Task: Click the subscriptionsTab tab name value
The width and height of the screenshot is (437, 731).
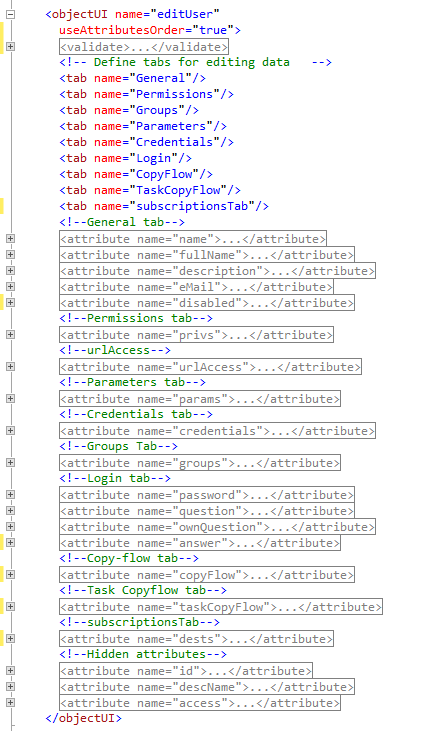Action: click(x=192, y=206)
